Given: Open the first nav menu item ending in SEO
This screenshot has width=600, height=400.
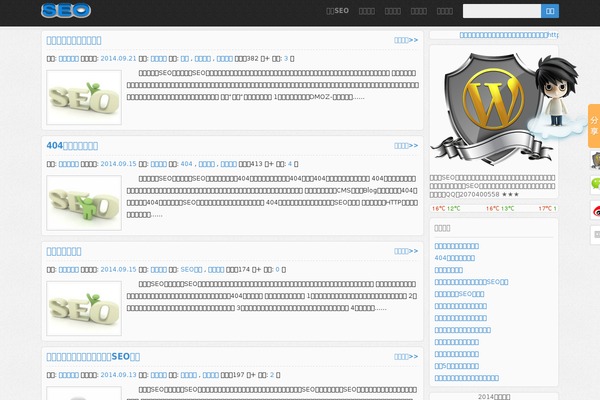Looking at the screenshot, I should 338,11.
